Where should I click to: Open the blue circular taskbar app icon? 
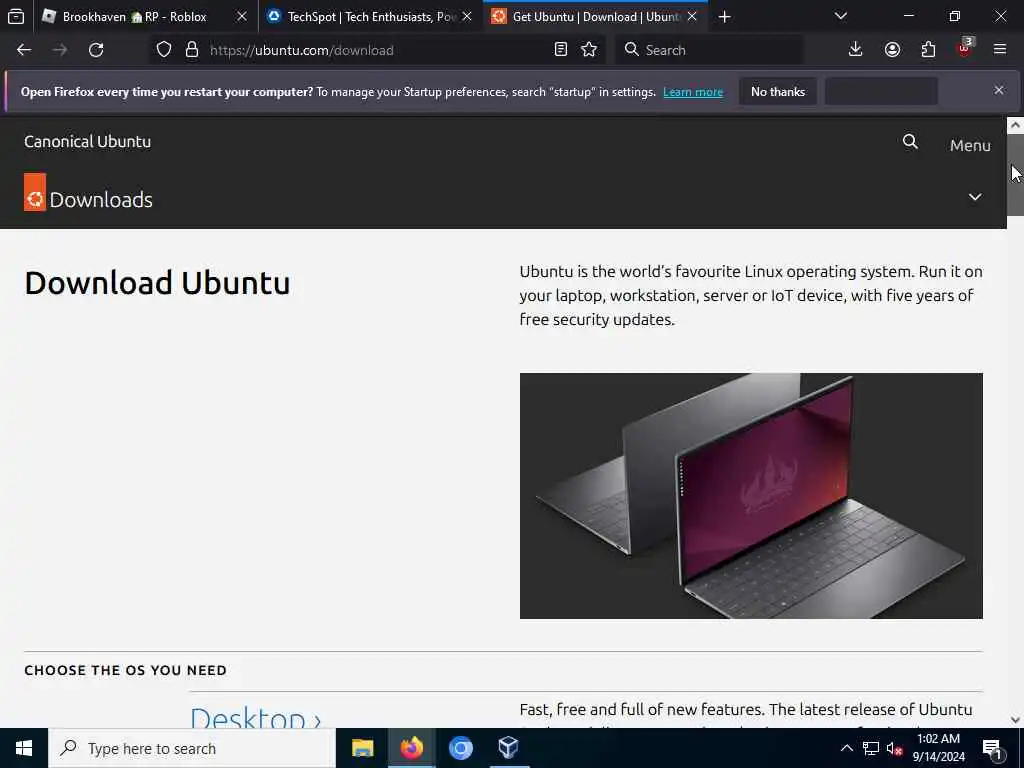pos(460,748)
